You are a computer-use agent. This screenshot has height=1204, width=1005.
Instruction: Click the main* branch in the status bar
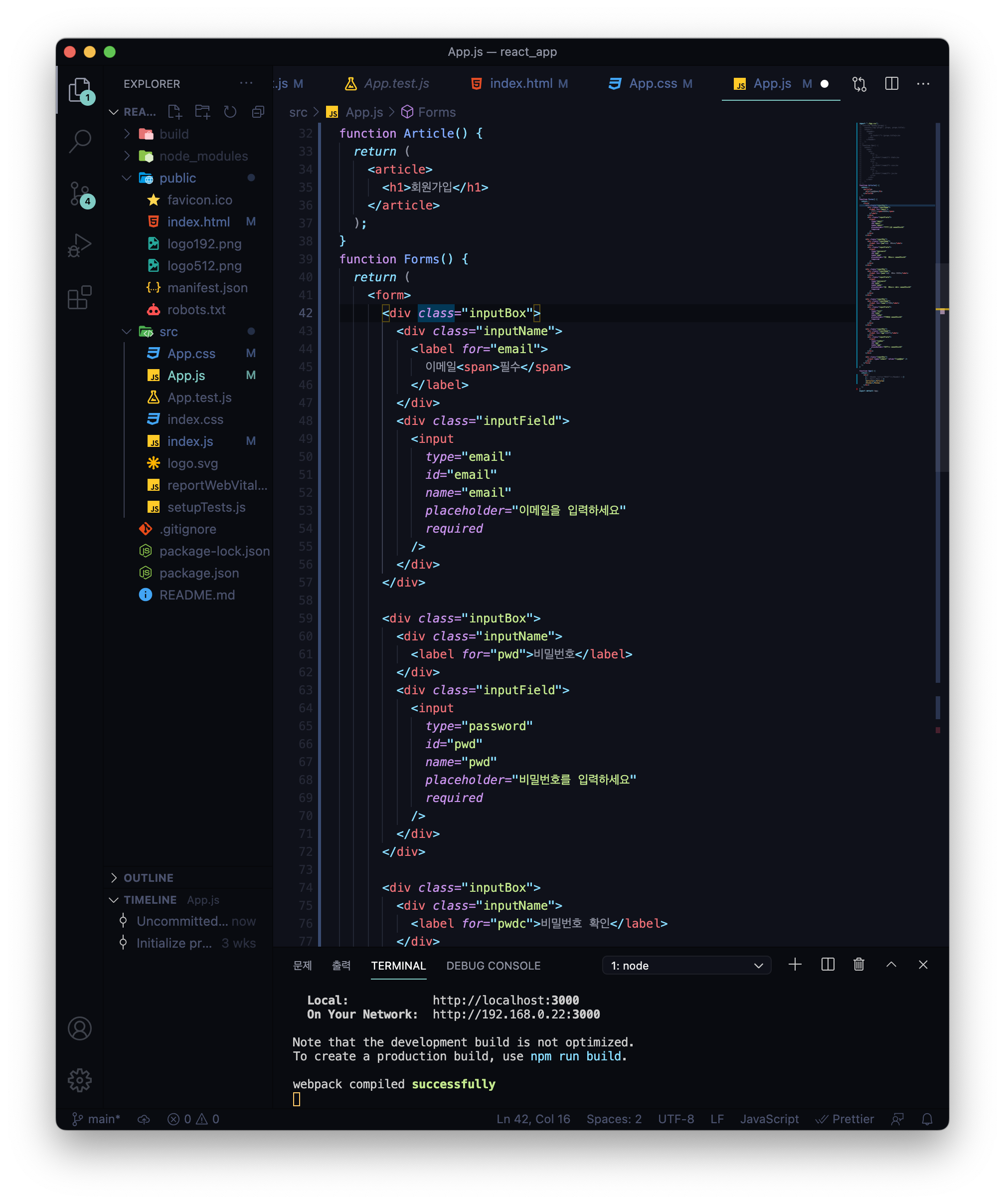(96, 1119)
